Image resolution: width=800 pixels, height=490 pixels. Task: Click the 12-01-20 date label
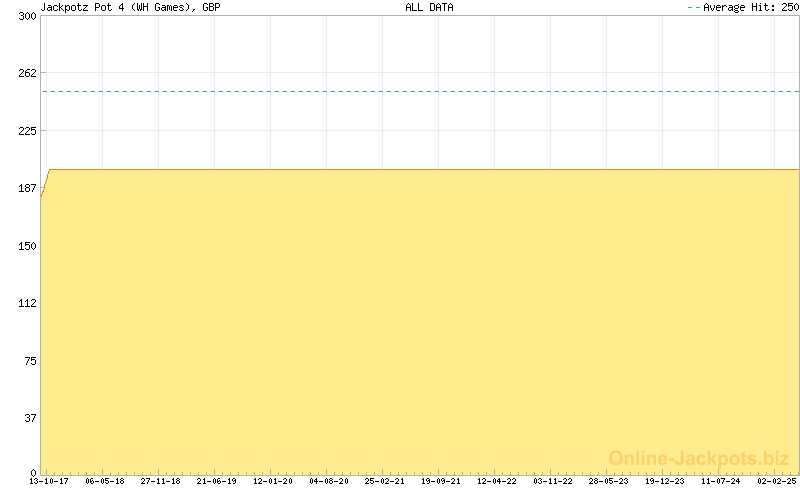[273, 481]
